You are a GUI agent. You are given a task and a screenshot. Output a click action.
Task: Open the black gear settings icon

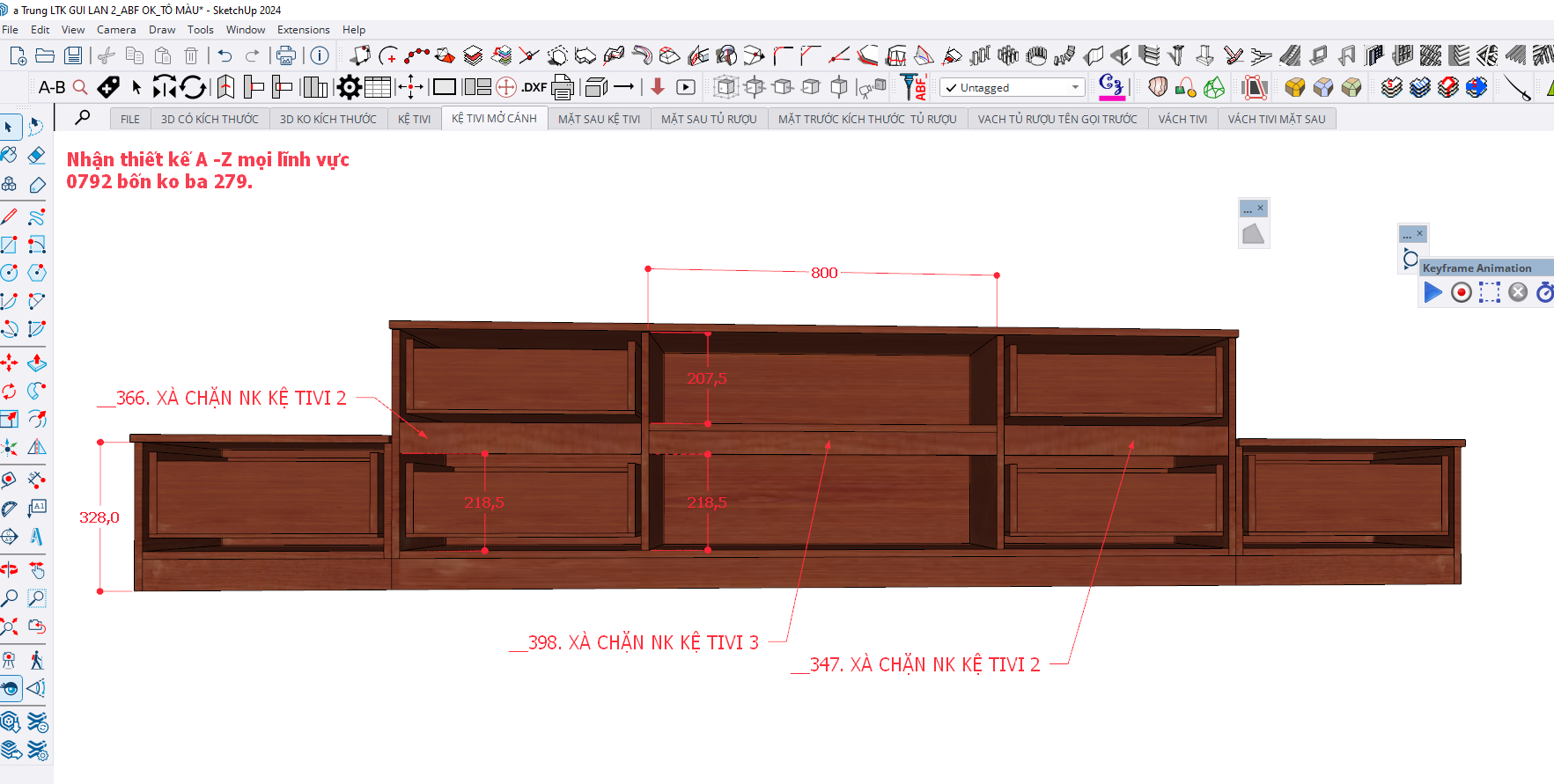click(x=350, y=87)
